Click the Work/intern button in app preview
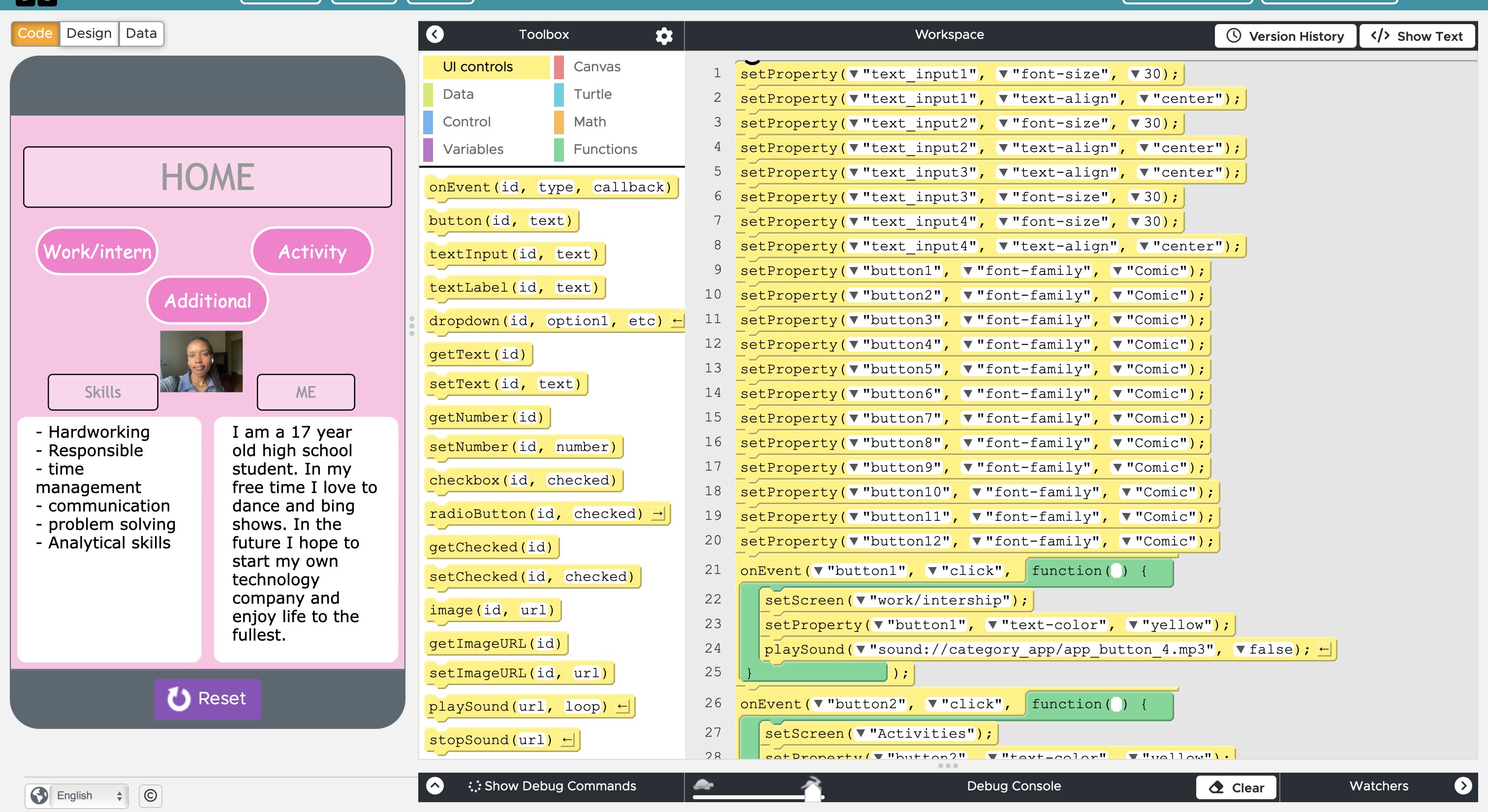 point(97,251)
